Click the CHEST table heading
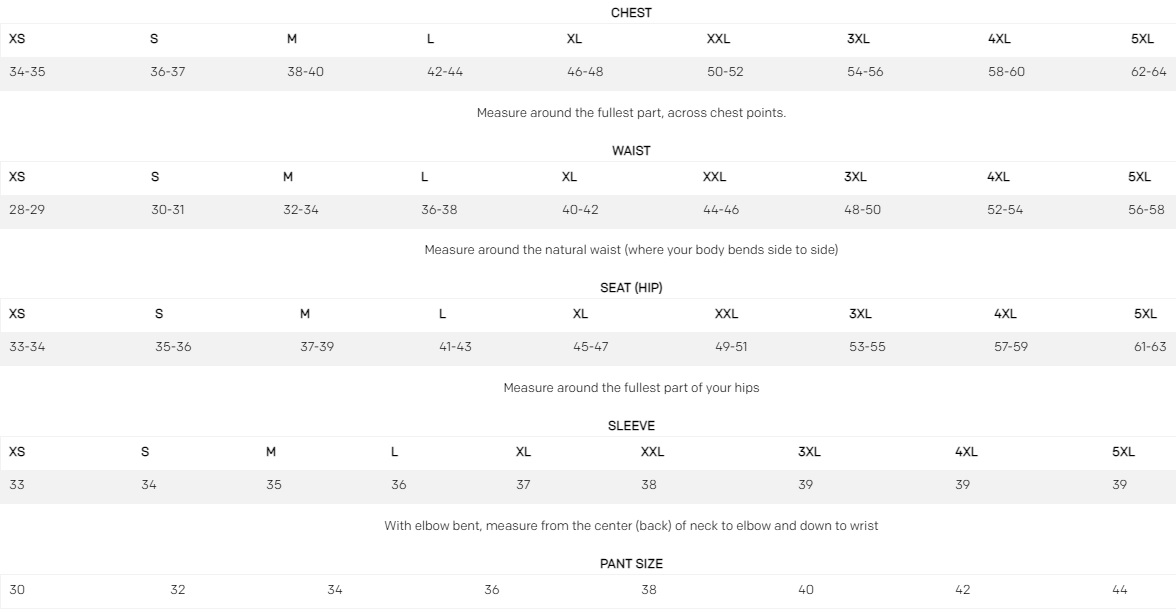 (631, 13)
